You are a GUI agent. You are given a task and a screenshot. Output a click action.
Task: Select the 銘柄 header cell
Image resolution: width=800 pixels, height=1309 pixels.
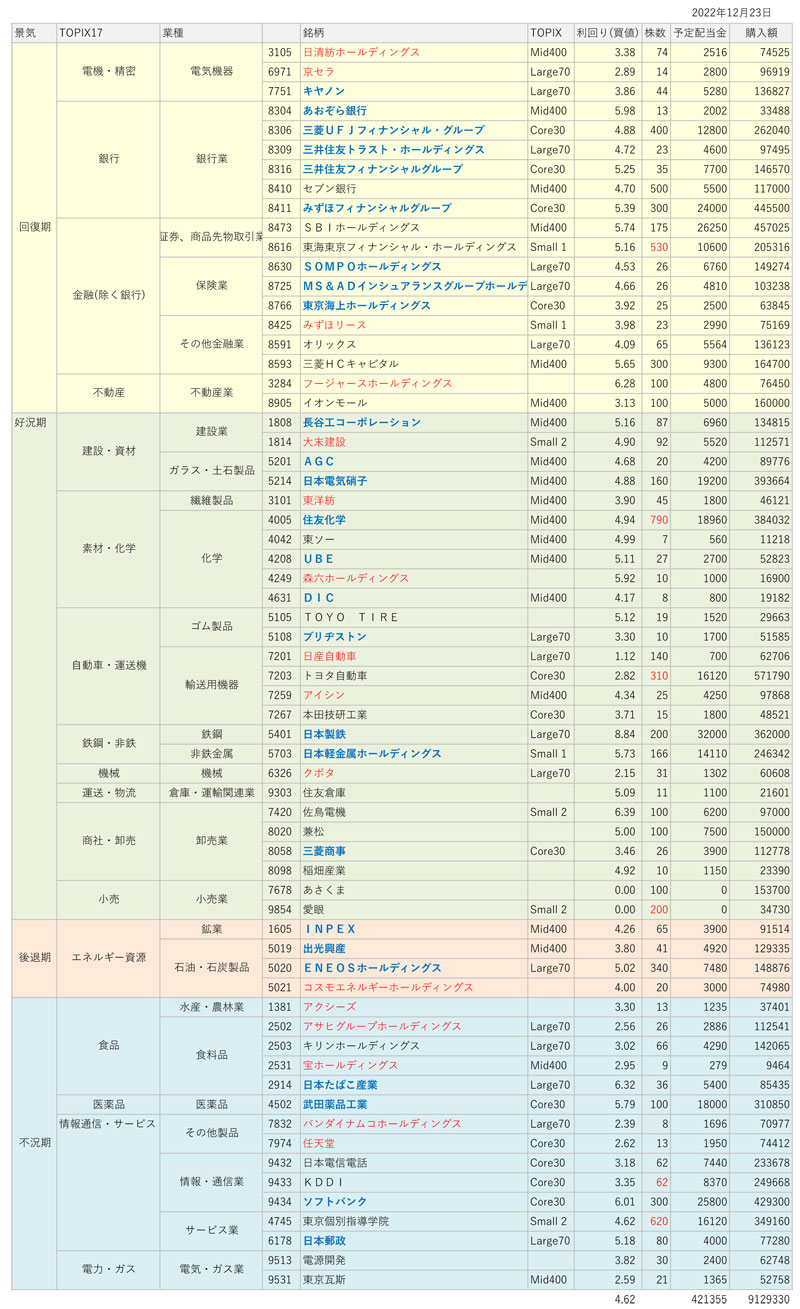[413, 32]
